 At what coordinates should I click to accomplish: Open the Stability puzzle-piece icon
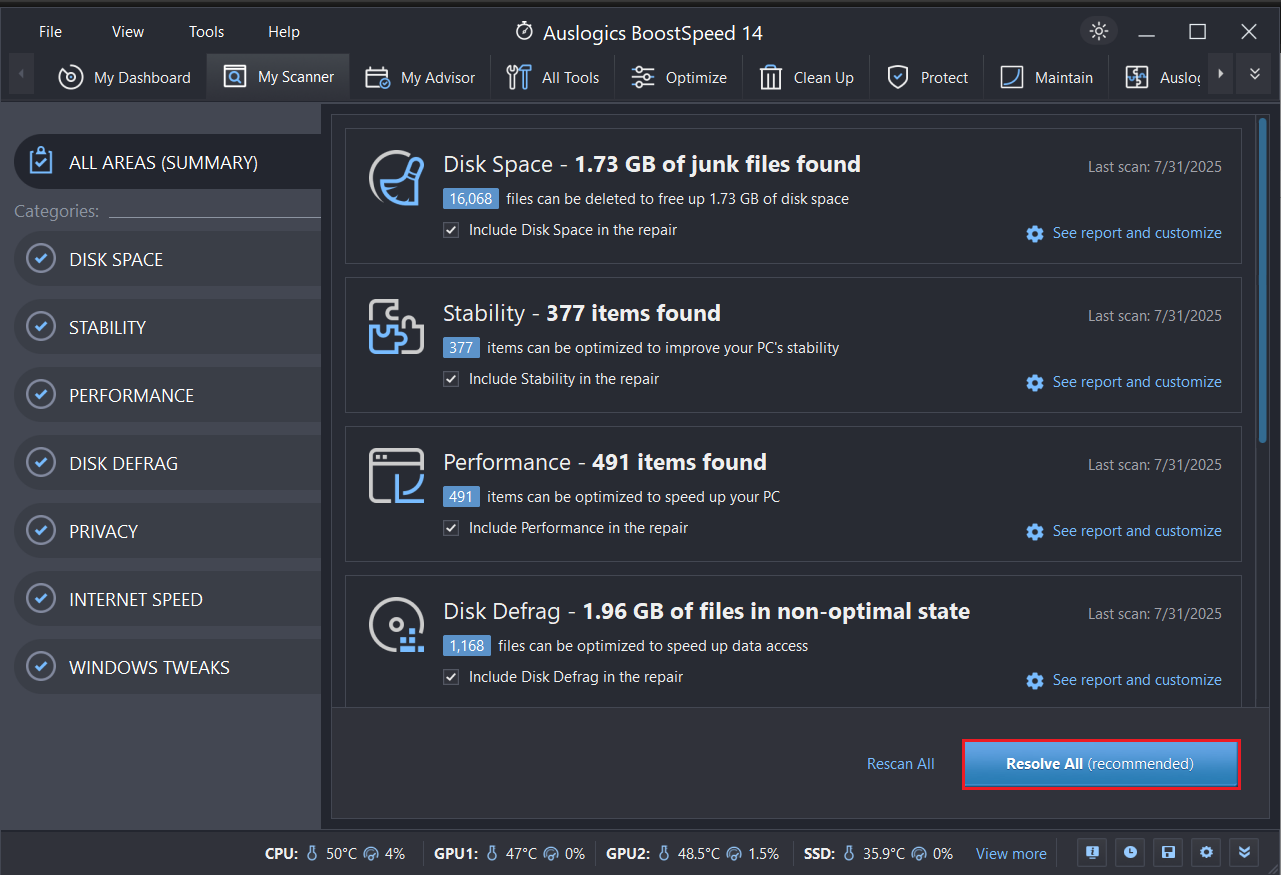pos(396,326)
